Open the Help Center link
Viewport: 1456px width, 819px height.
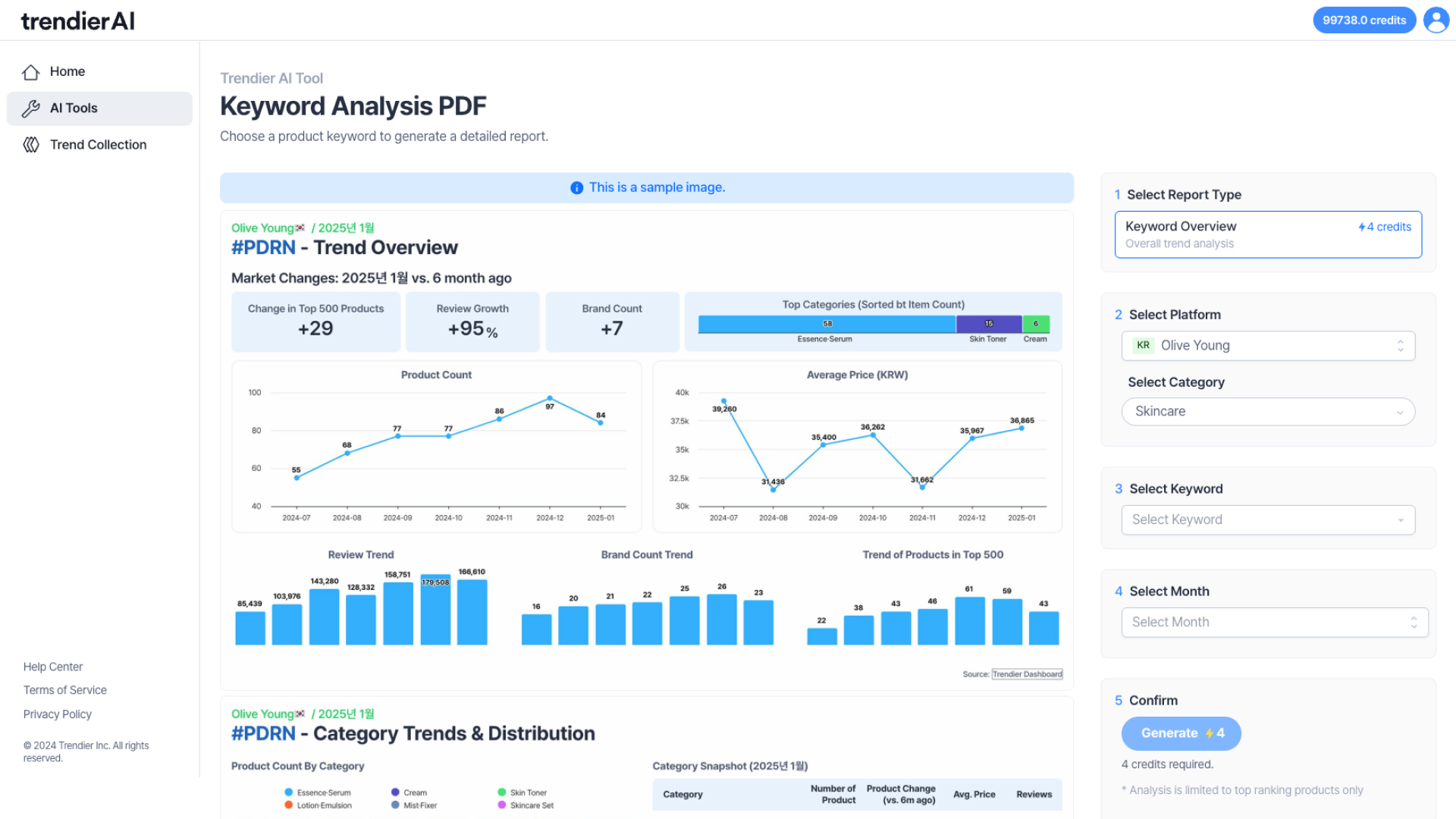[53, 667]
